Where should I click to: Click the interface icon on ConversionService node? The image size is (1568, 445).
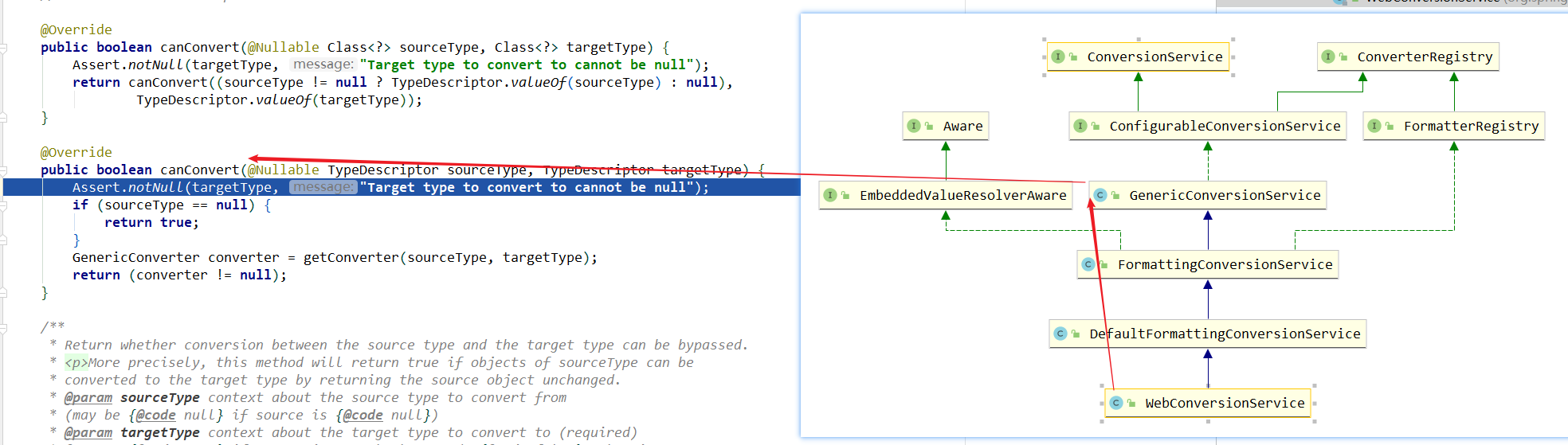tap(1058, 57)
